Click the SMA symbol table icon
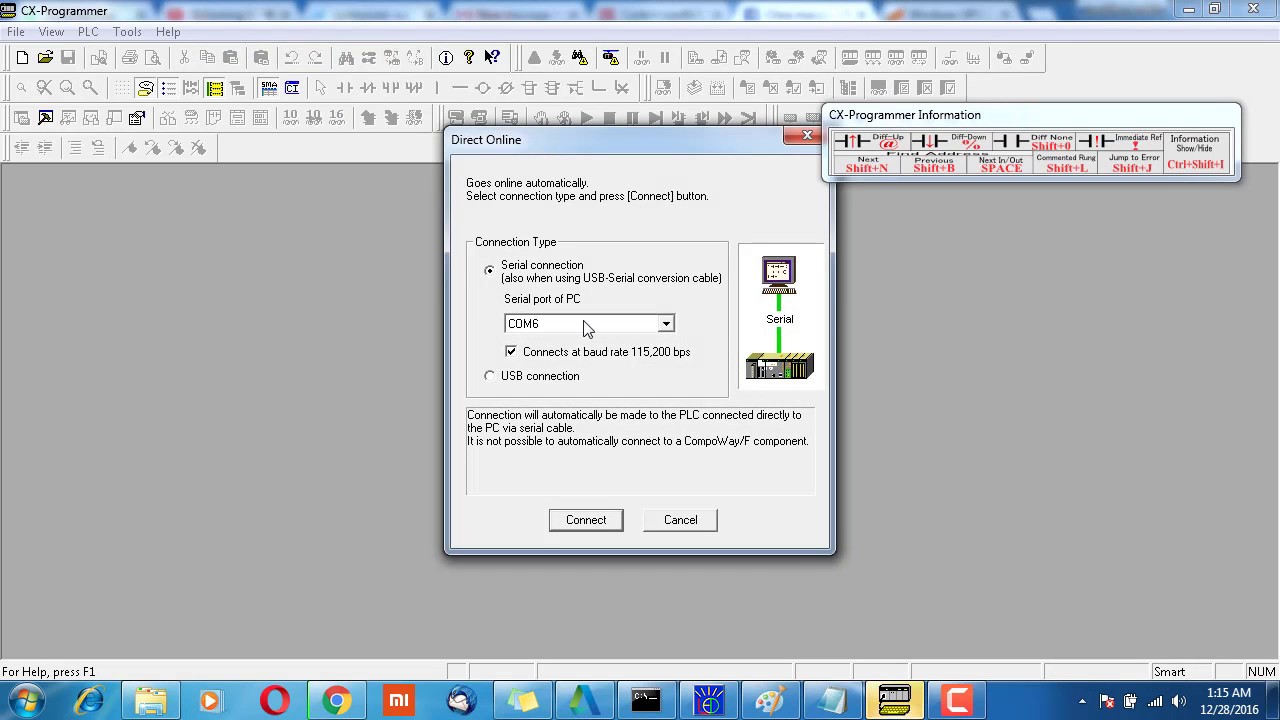This screenshot has width=1280, height=720. [269, 88]
